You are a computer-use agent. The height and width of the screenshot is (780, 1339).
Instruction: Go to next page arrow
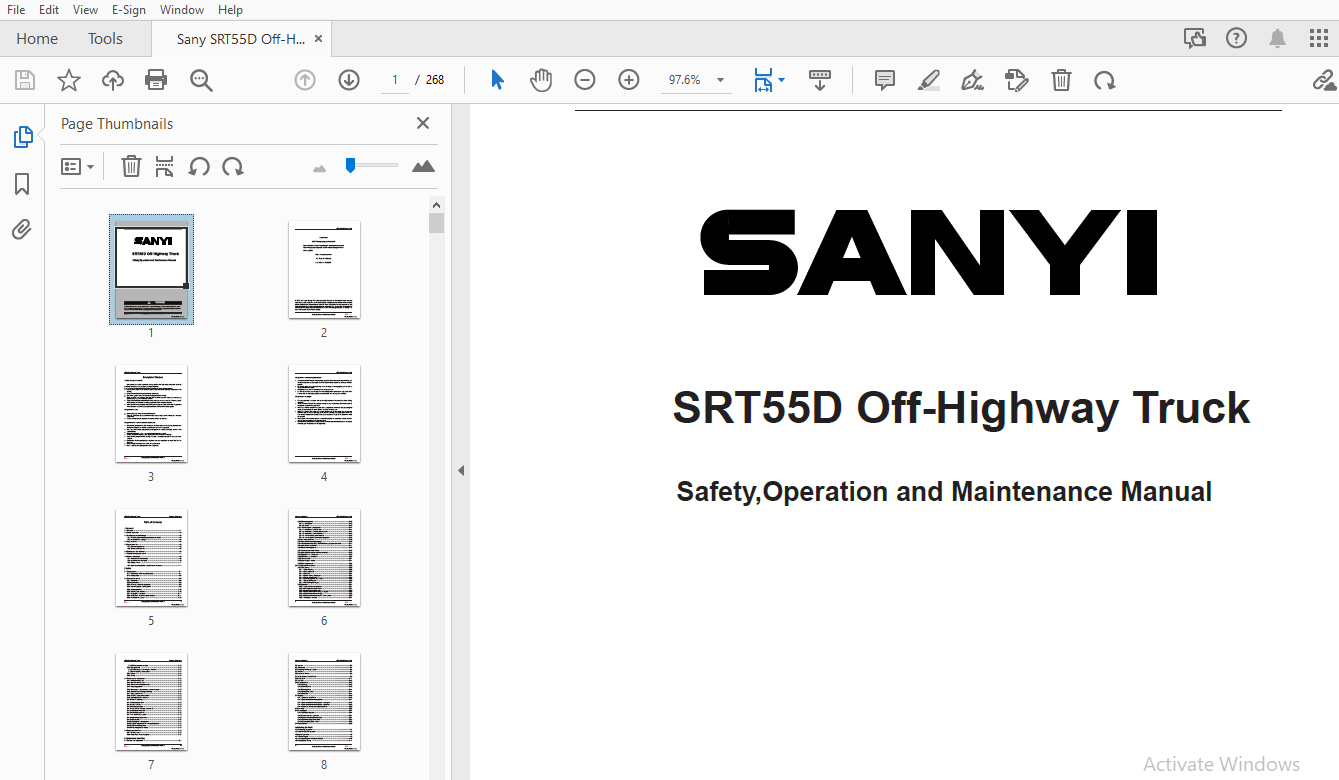pyautogui.click(x=349, y=80)
